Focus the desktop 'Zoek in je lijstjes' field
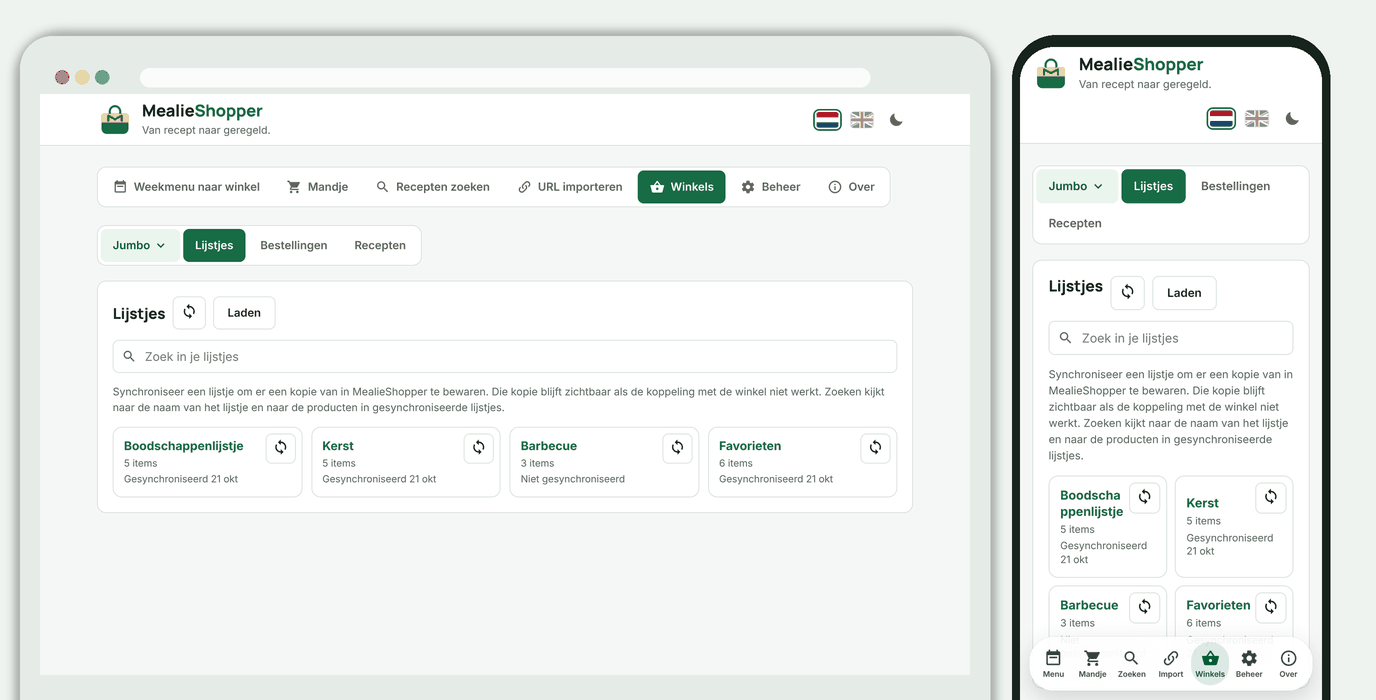This screenshot has height=700, width=1376. pos(505,356)
